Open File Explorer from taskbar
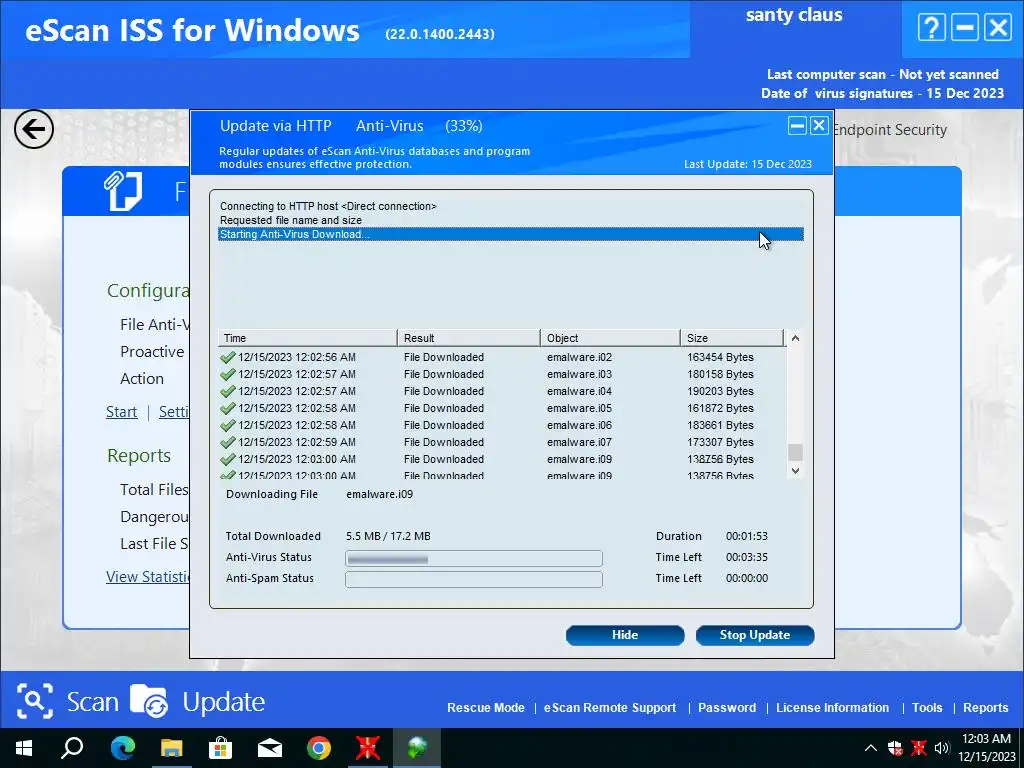 (x=171, y=748)
